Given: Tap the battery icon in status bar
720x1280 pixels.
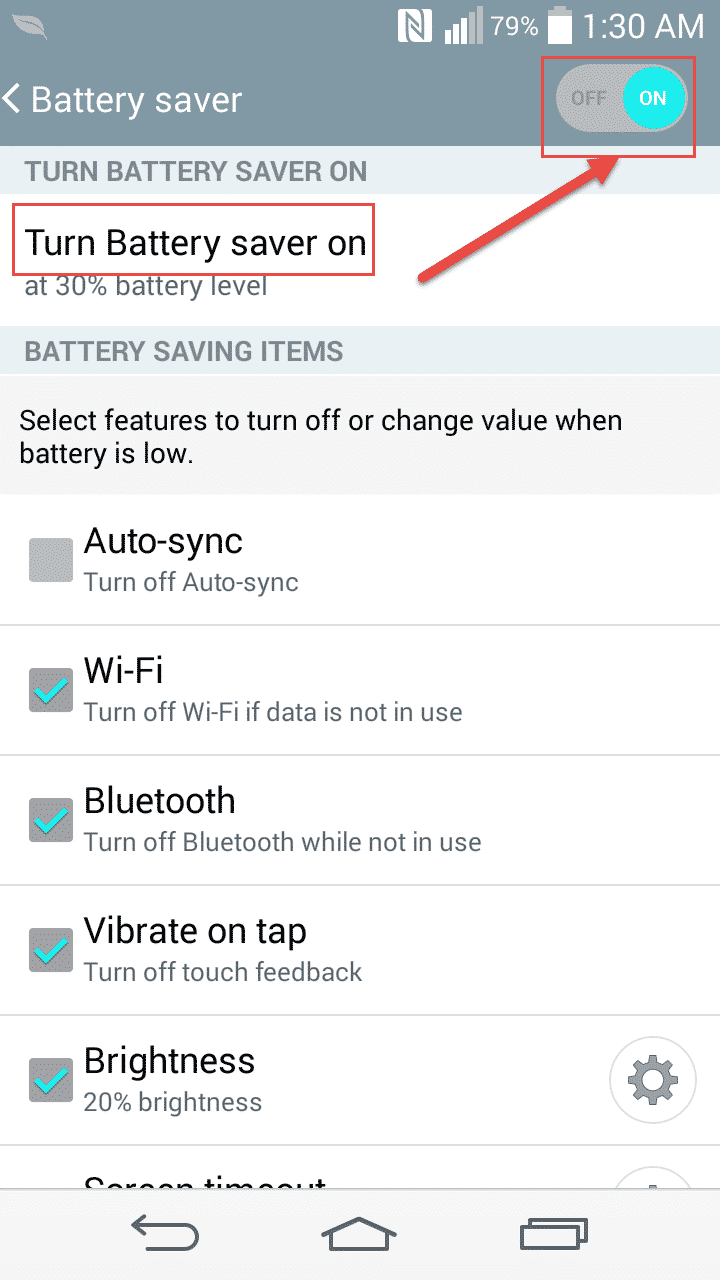Looking at the screenshot, I should 560,27.
